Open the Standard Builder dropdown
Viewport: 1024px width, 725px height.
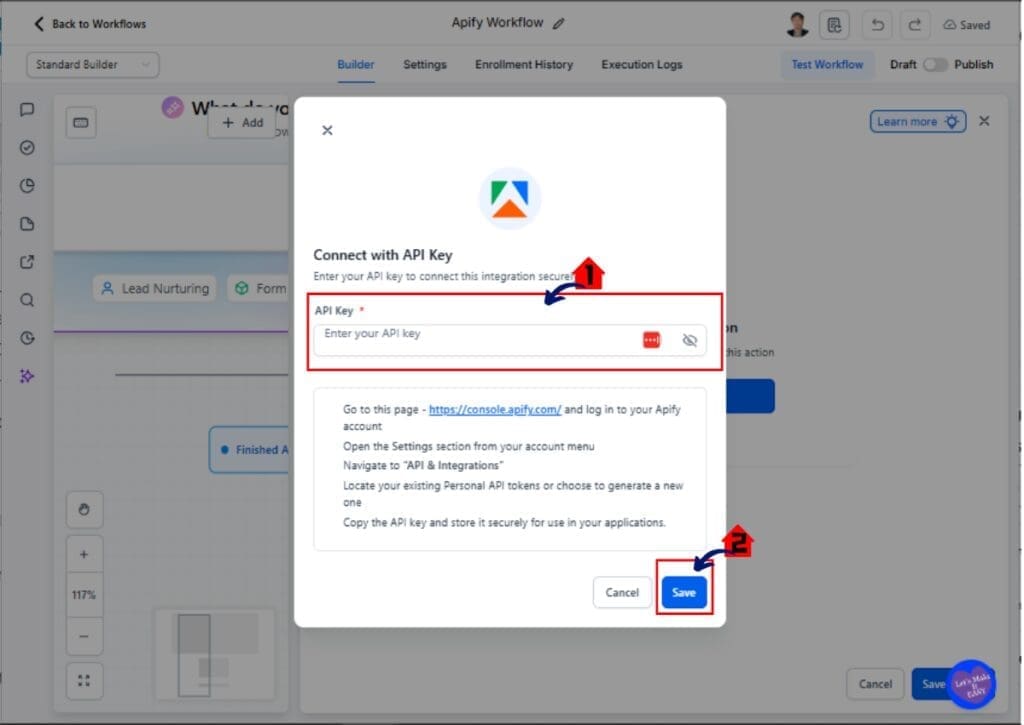click(x=92, y=65)
